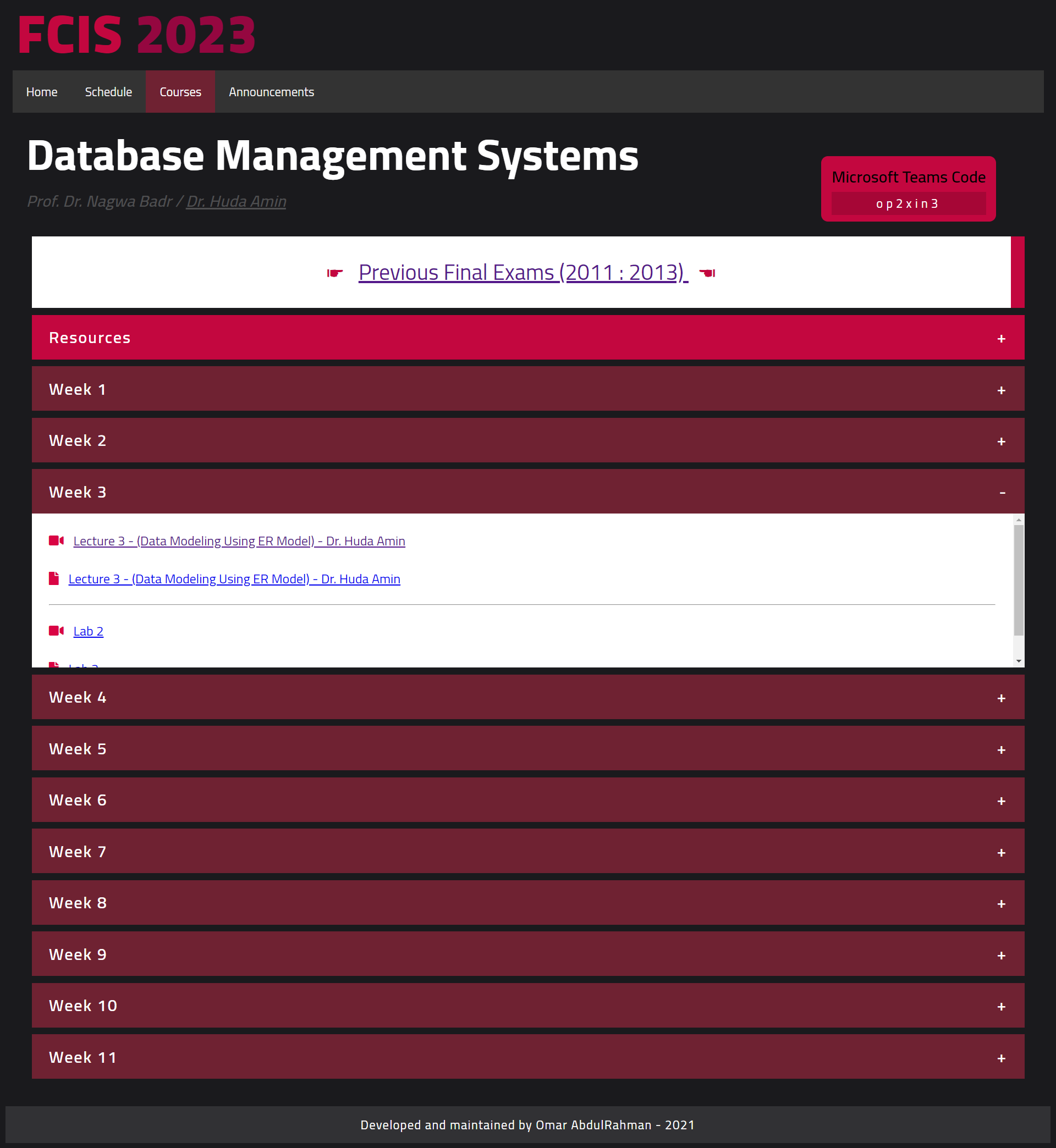Click document file icon beside Lecture 3 slides
The width and height of the screenshot is (1056, 1148).
[x=54, y=578]
